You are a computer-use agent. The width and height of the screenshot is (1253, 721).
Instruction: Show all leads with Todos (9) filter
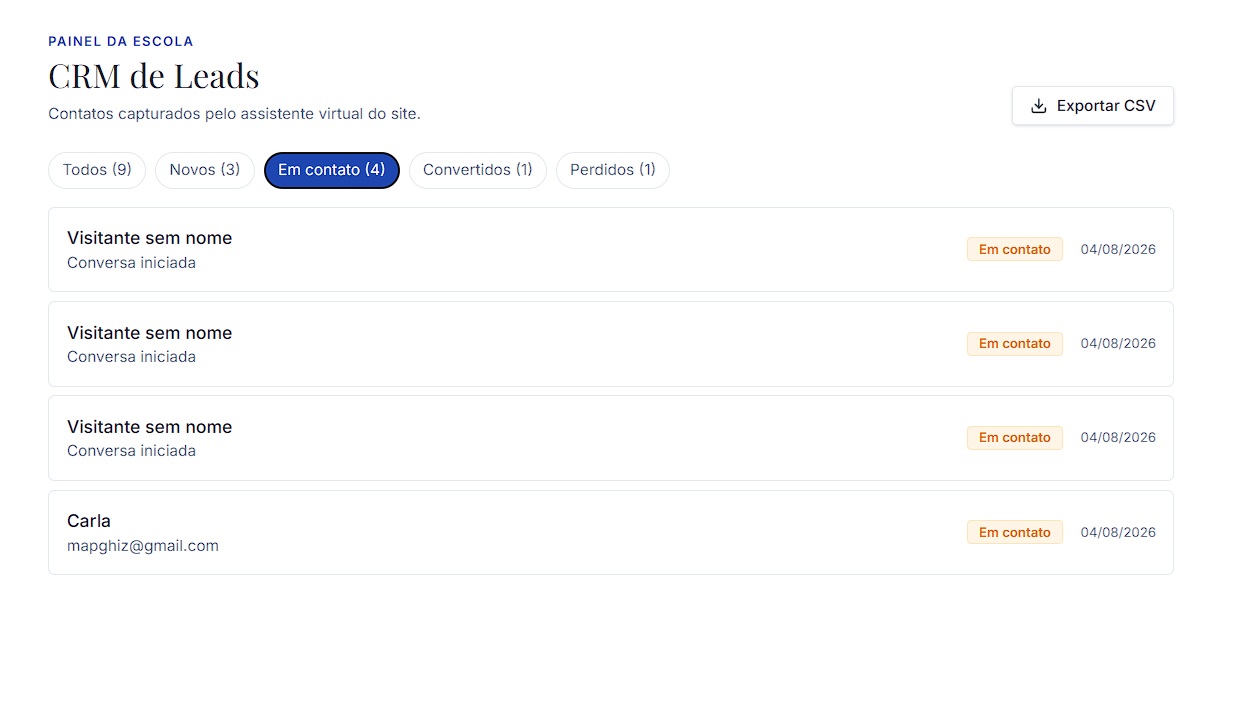(97, 170)
